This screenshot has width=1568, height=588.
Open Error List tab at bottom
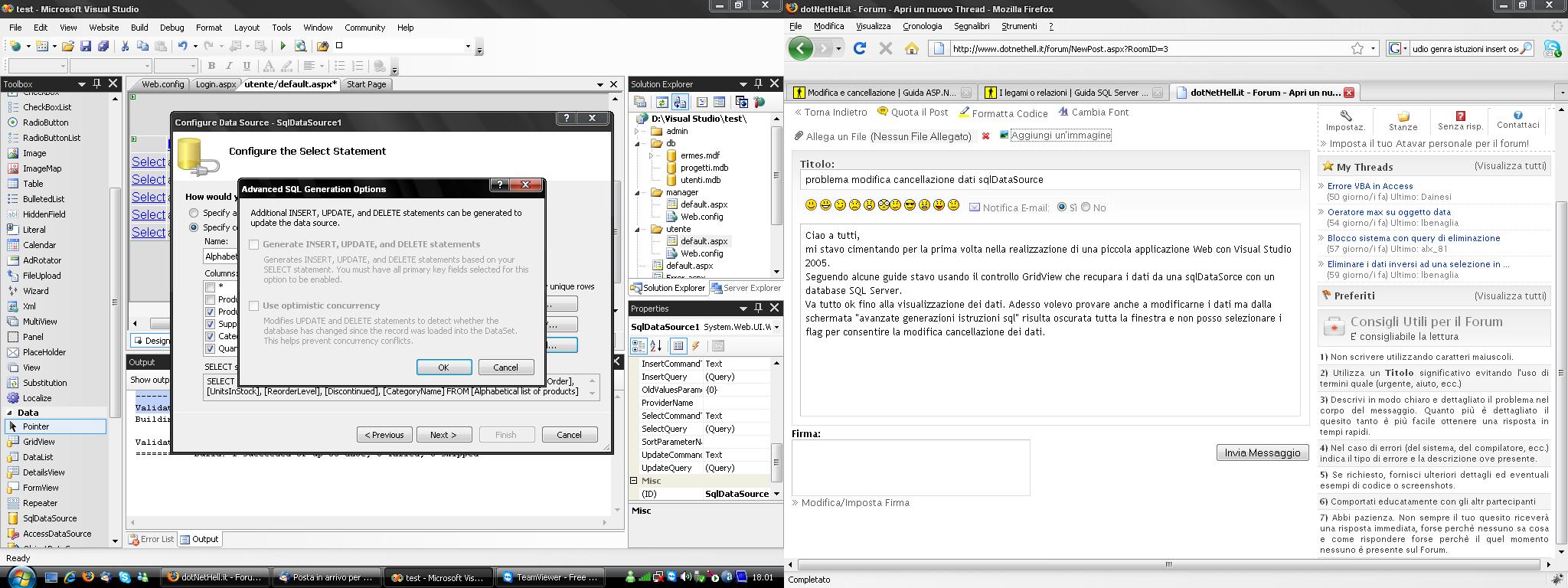(x=152, y=539)
